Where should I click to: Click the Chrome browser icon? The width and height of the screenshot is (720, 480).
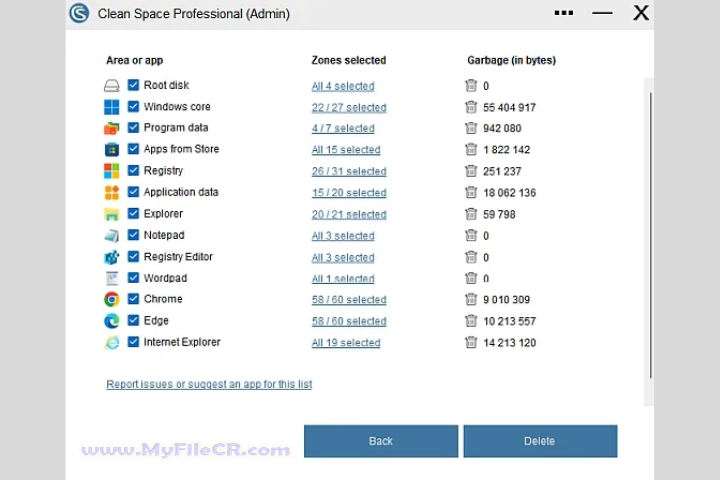coord(112,299)
